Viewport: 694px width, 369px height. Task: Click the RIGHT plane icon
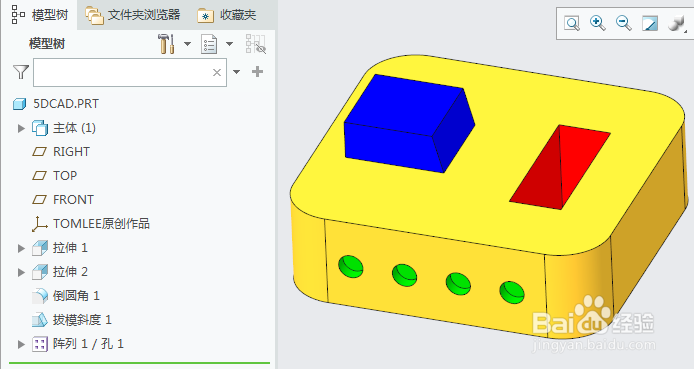[x=39, y=152]
